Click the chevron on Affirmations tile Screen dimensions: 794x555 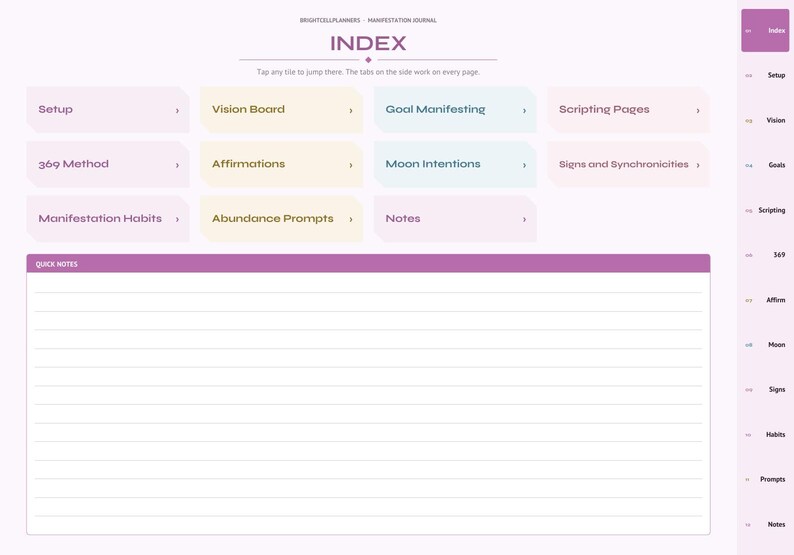[x=350, y=165]
